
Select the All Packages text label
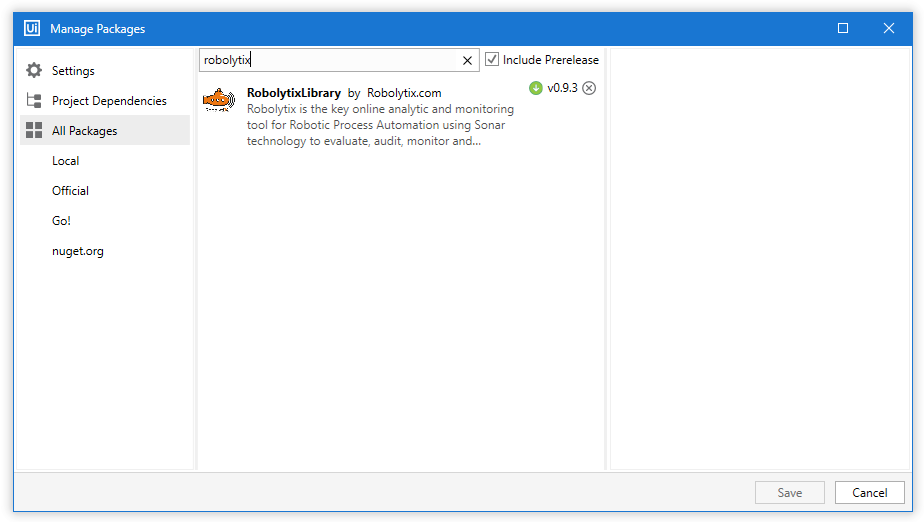click(84, 131)
